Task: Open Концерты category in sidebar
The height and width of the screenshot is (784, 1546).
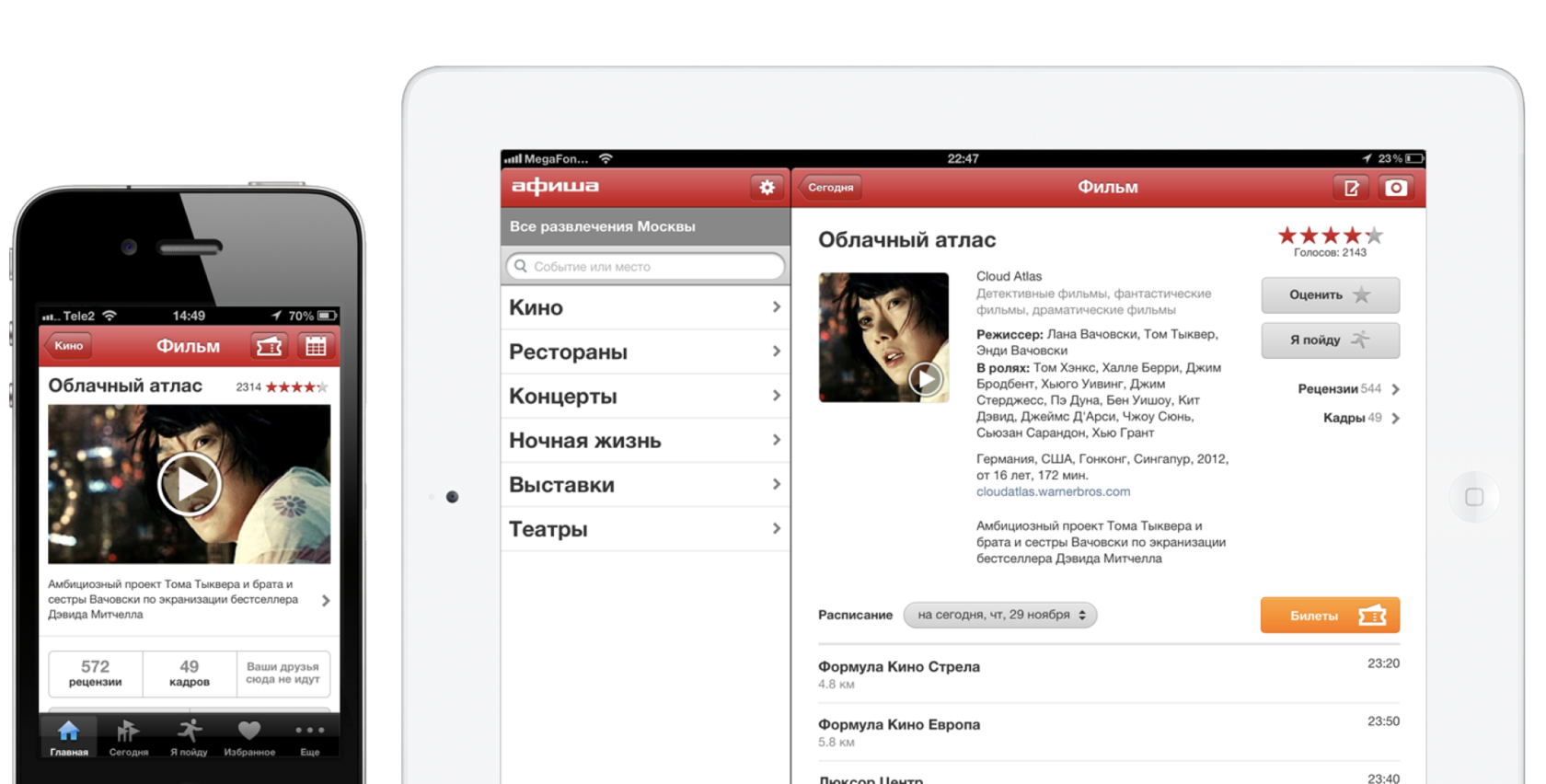Action: click(x=645, y=396)
